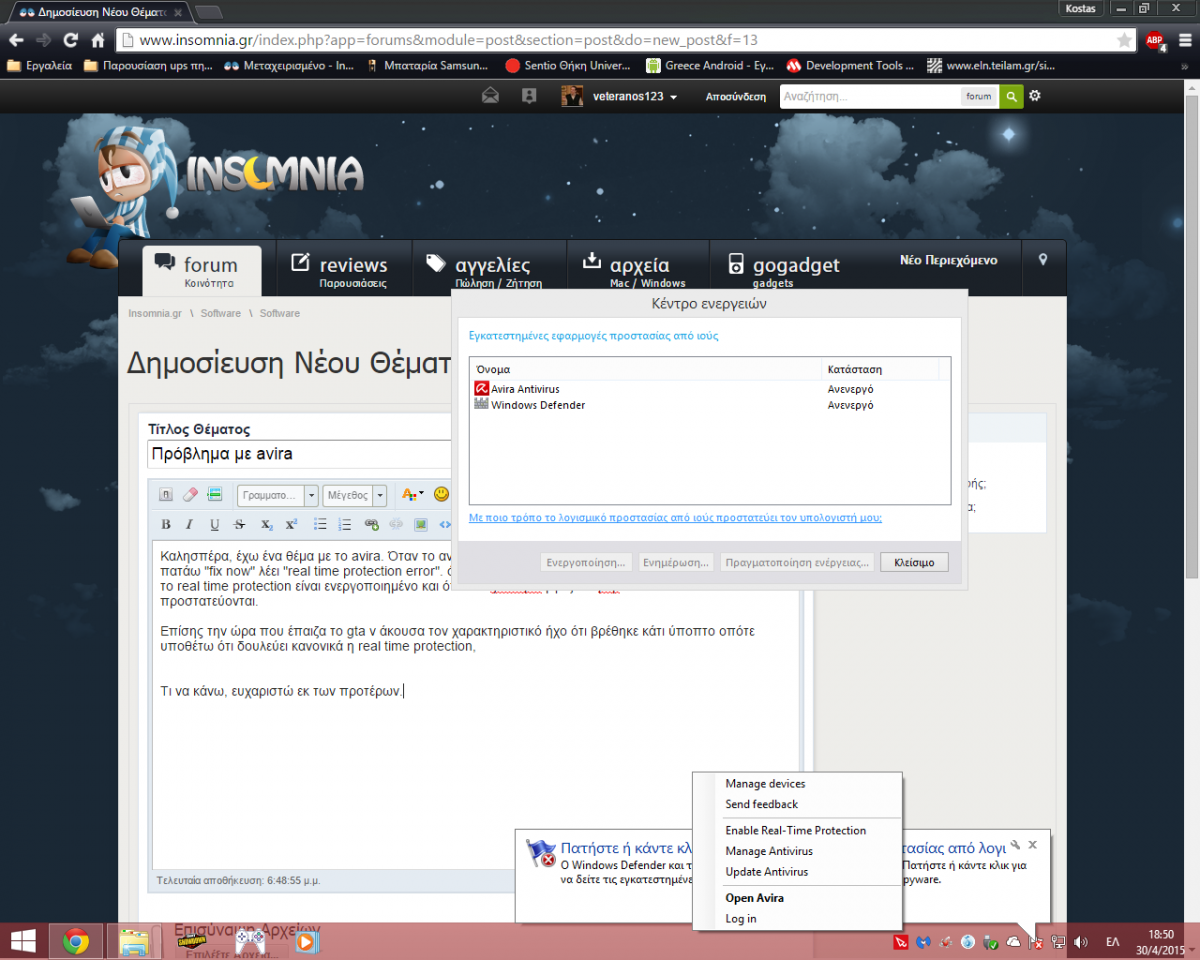1200x960 pixels.
Task: Toggle bold formatting in post editor
Action: 166,524
